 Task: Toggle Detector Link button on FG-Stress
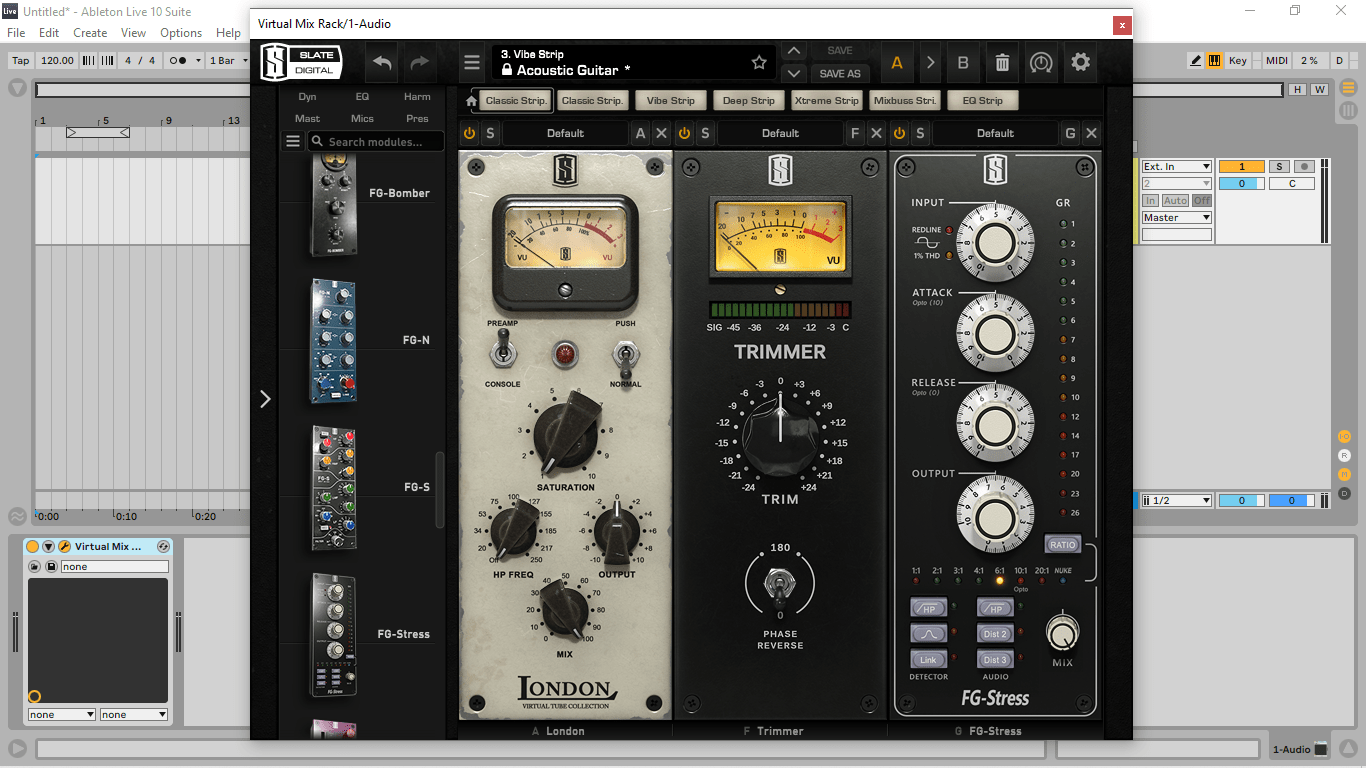(x=928, y=660)
